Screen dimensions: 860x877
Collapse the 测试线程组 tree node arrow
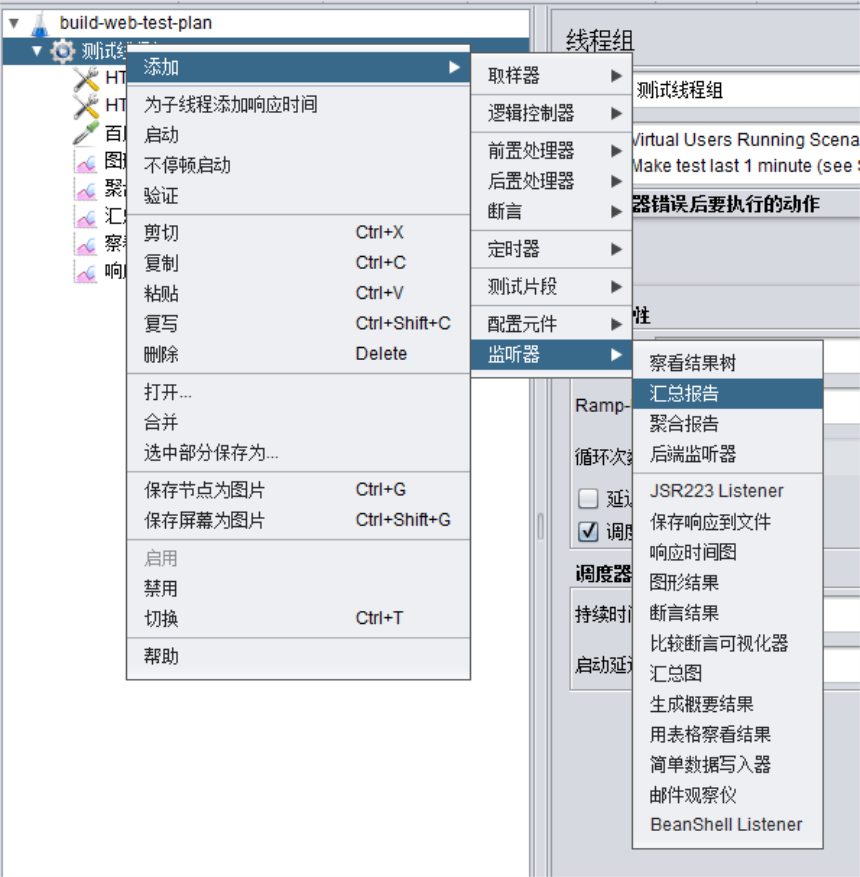point(37,51)
